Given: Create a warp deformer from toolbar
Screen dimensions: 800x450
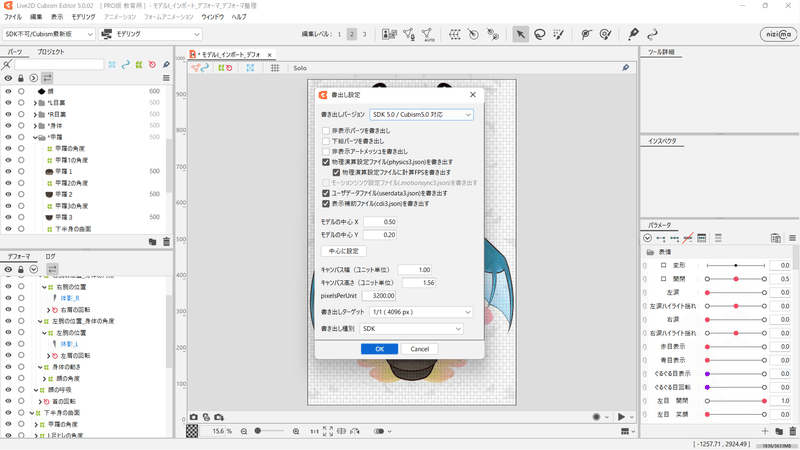Looking at the screenshot, I should (x=454, y=34).
